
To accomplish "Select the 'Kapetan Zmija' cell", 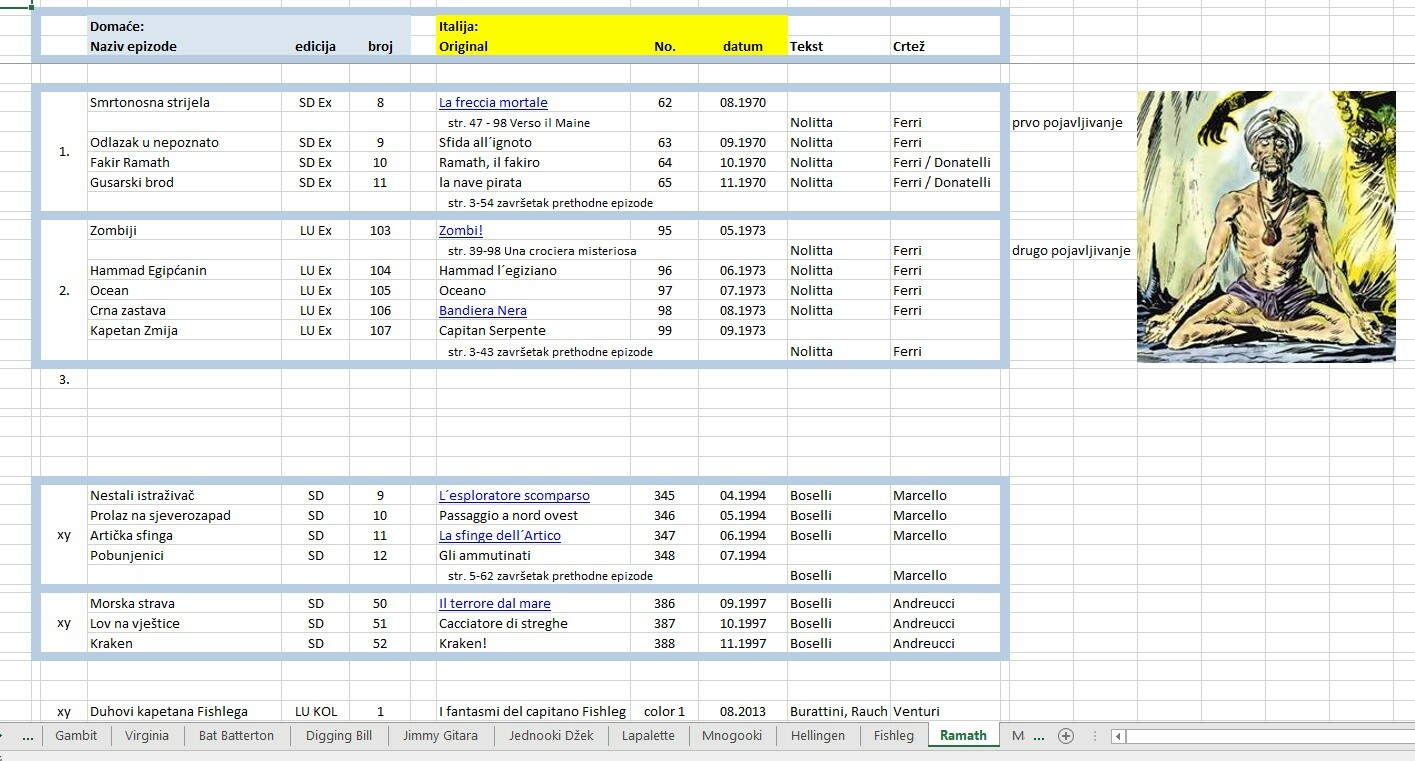I will point(184,331).
